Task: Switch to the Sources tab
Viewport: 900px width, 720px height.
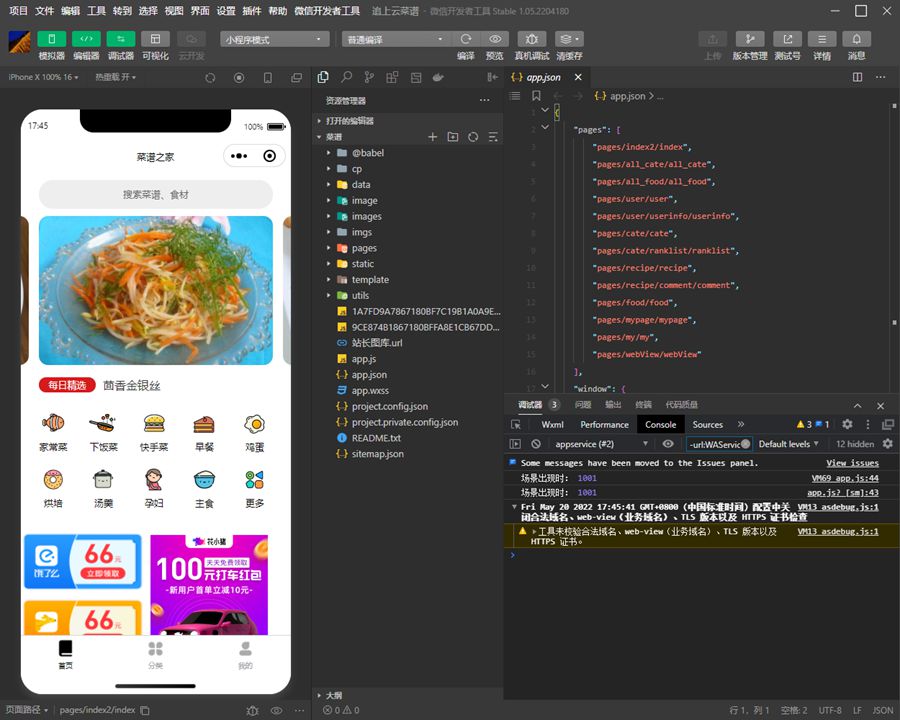Action: pyautogui.click(x=707, y=424)
